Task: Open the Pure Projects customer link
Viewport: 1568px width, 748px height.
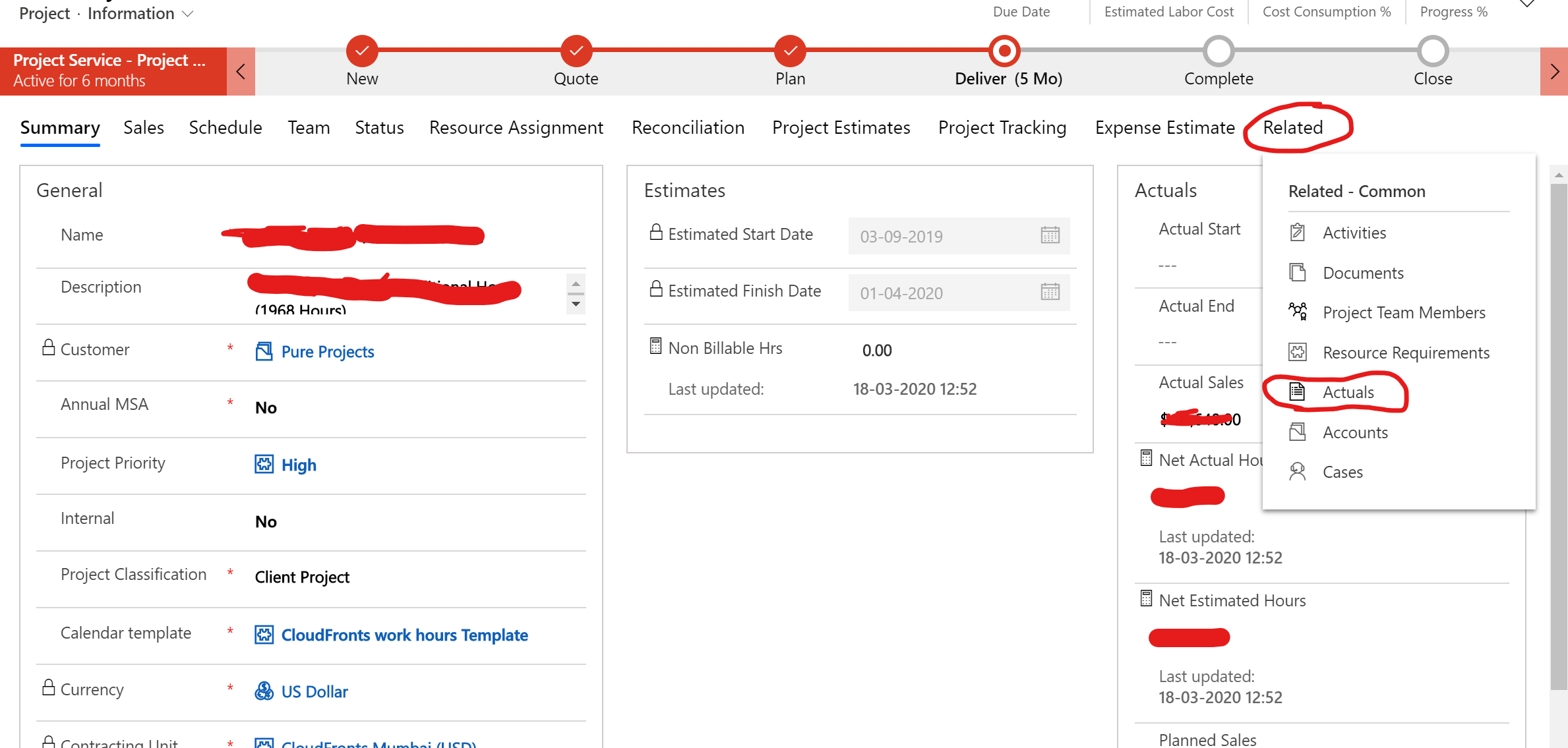Action: (x=328, y=351)
